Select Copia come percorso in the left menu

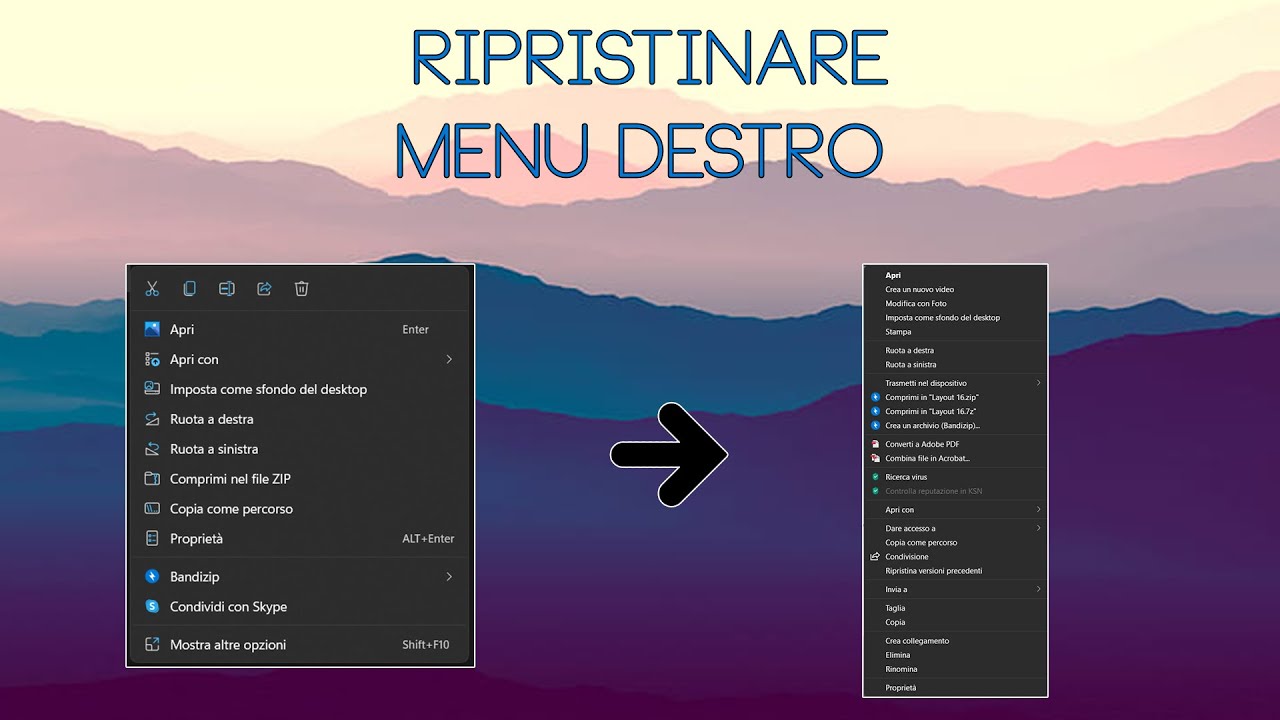[300, 509]
